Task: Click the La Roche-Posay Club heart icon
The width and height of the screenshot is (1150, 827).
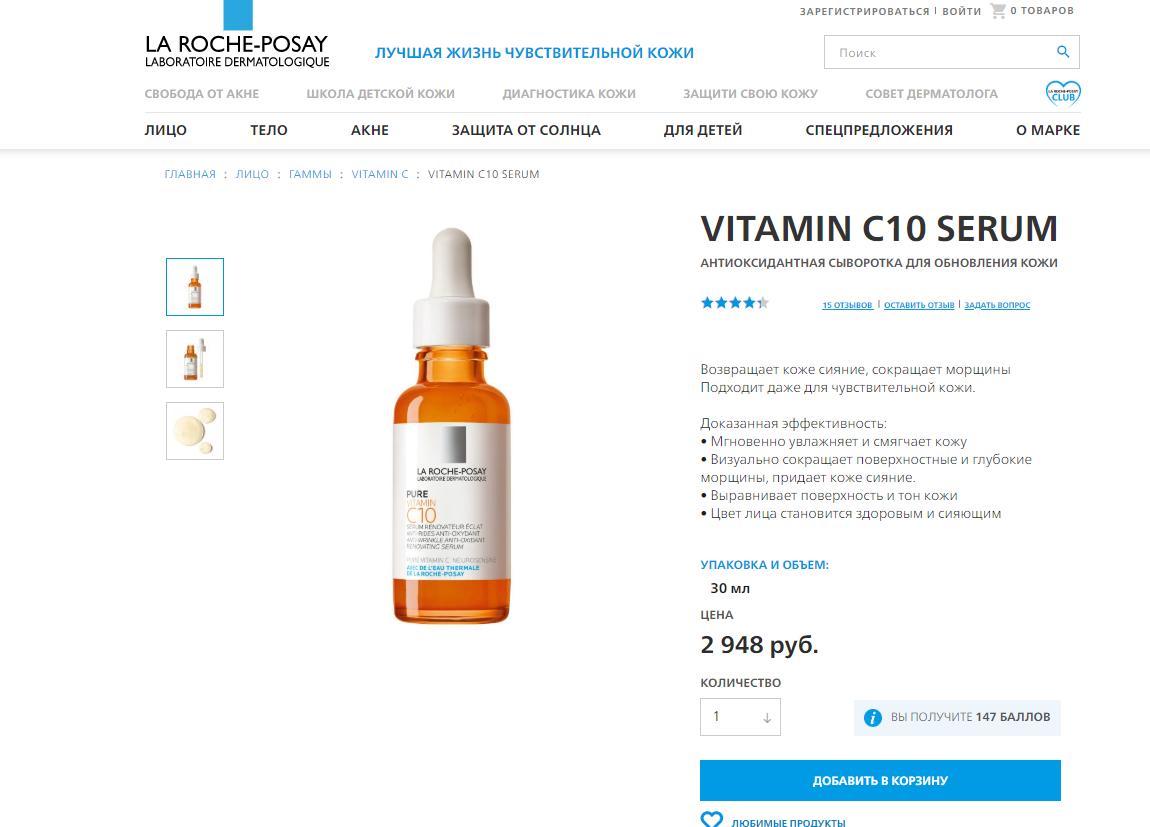Action: [1063, 94]
